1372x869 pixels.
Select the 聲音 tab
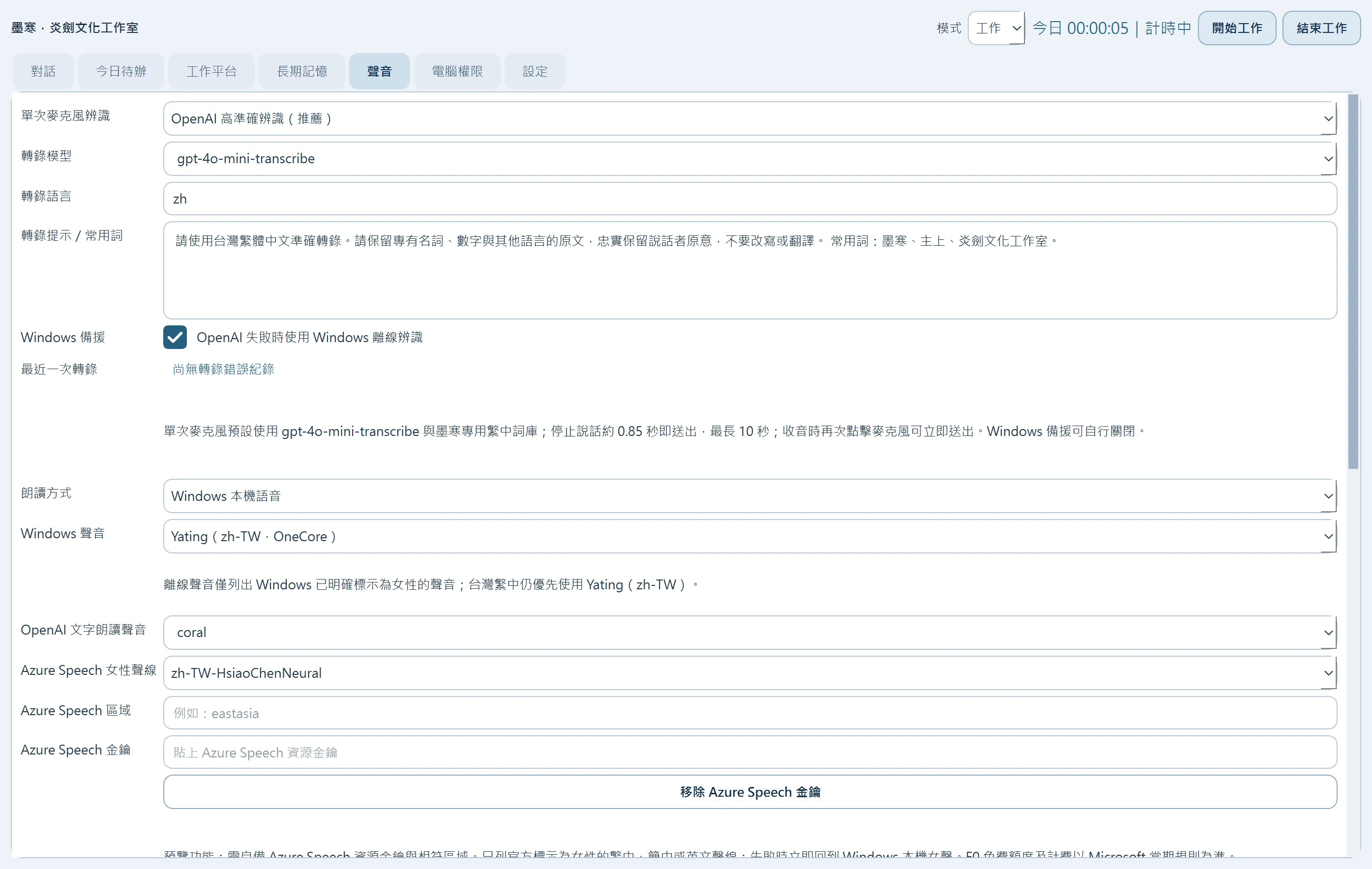pyautogui.click(x=380, y=71)
